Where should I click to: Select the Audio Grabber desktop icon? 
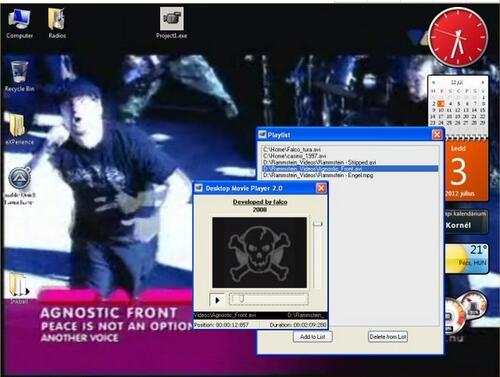click(x=19, y=186)
